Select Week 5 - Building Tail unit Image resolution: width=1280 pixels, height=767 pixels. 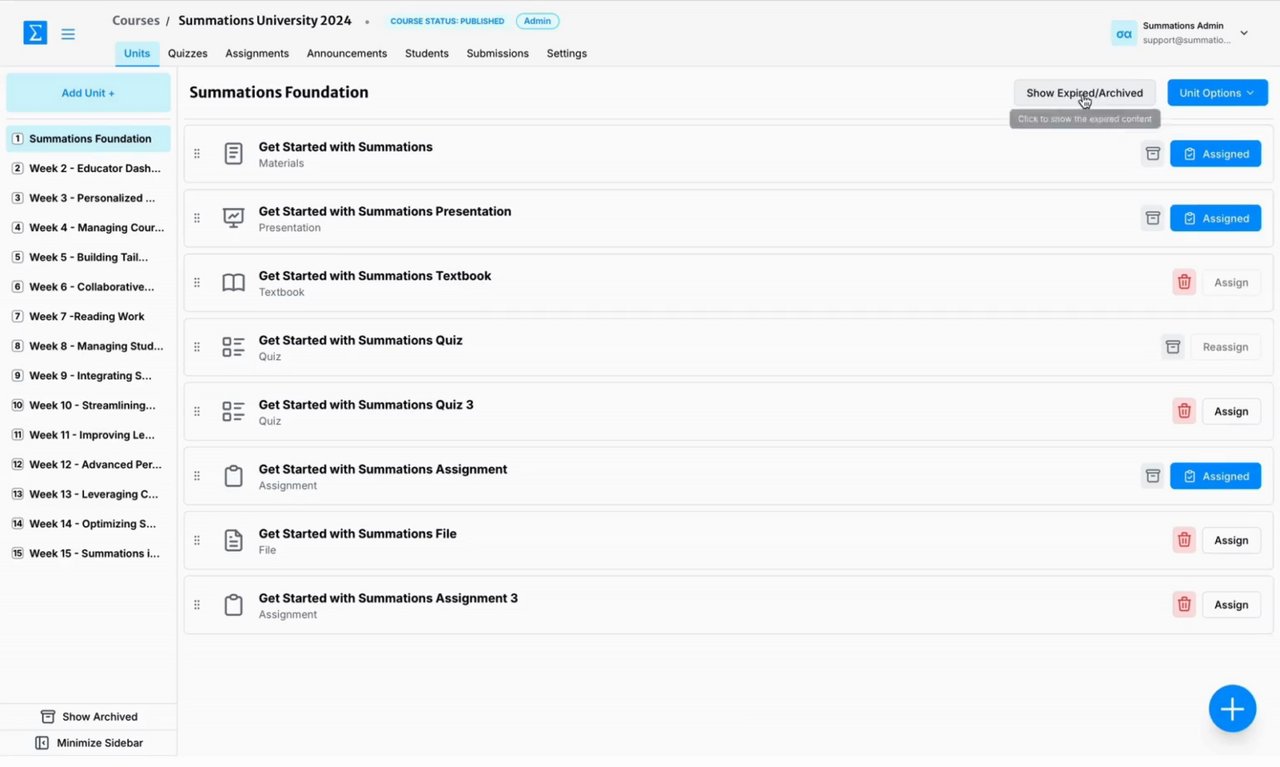pyautogui.click(x=88, y=257)
